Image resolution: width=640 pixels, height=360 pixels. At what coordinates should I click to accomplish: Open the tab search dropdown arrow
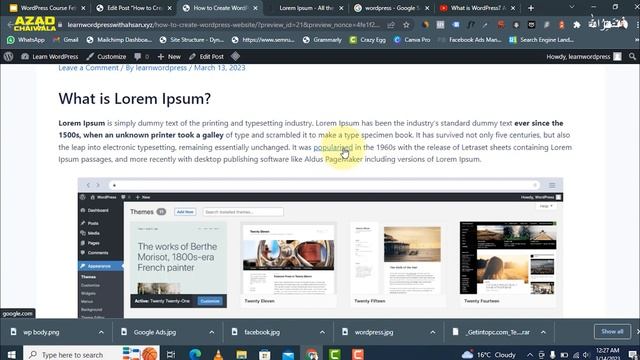(572, 7)
